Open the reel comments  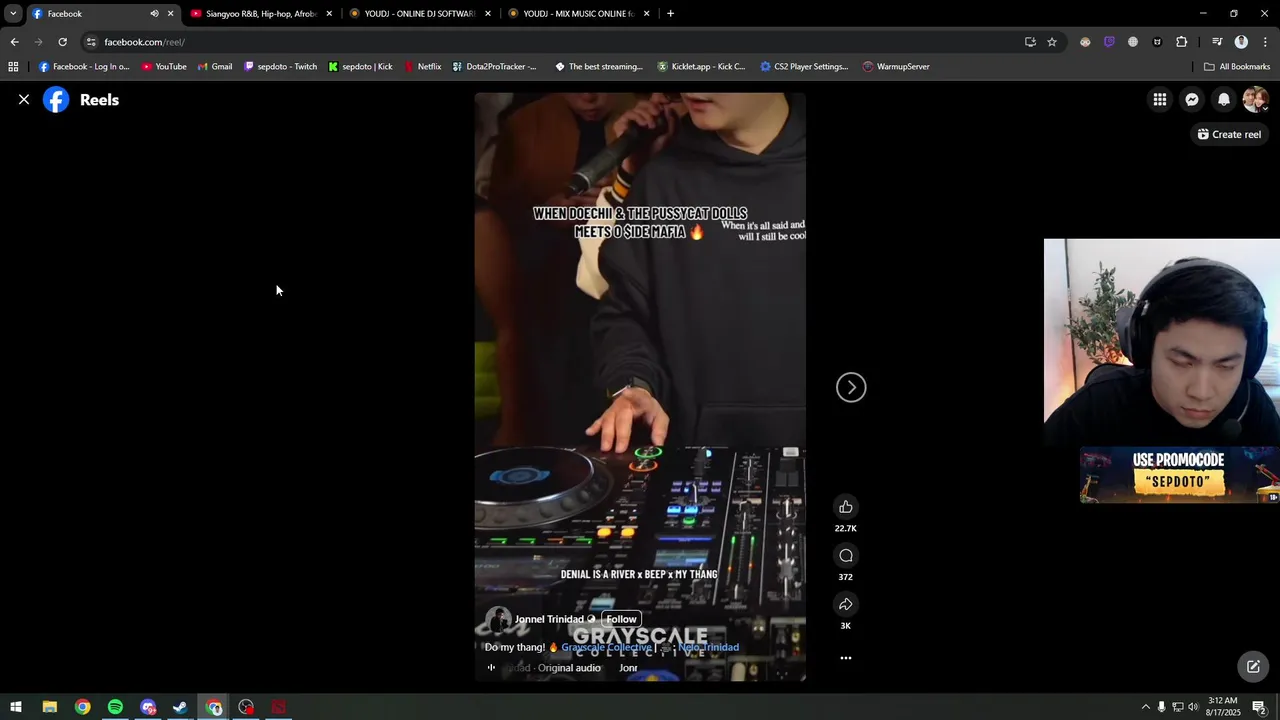pos(846,556)
